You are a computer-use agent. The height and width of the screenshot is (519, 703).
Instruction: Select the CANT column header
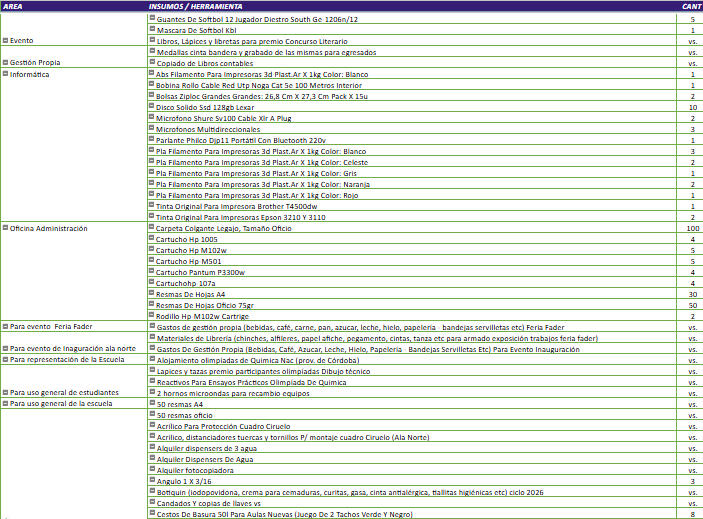click(691, 6)
